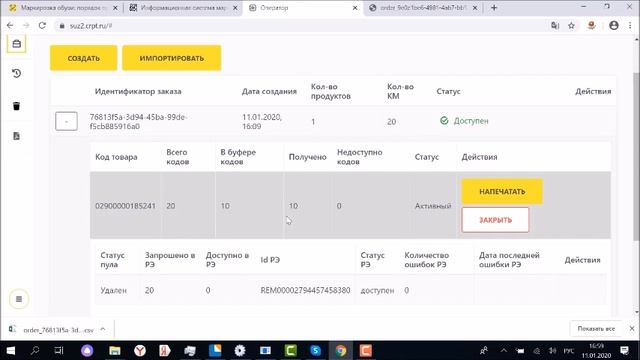Select the REM00002794457458380 id
The height and width of the screenshot is (360, 640).
[x=305, y=290]
